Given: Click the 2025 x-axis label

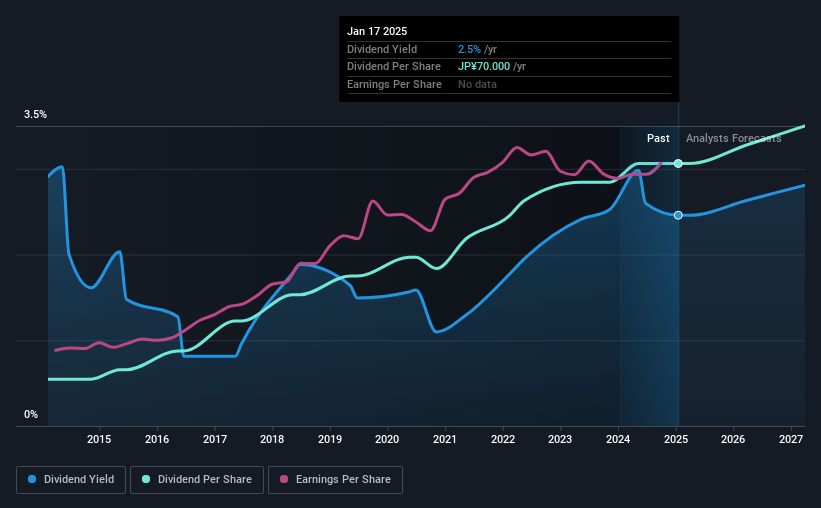Looking at the screenshot, I should (676, 439).
